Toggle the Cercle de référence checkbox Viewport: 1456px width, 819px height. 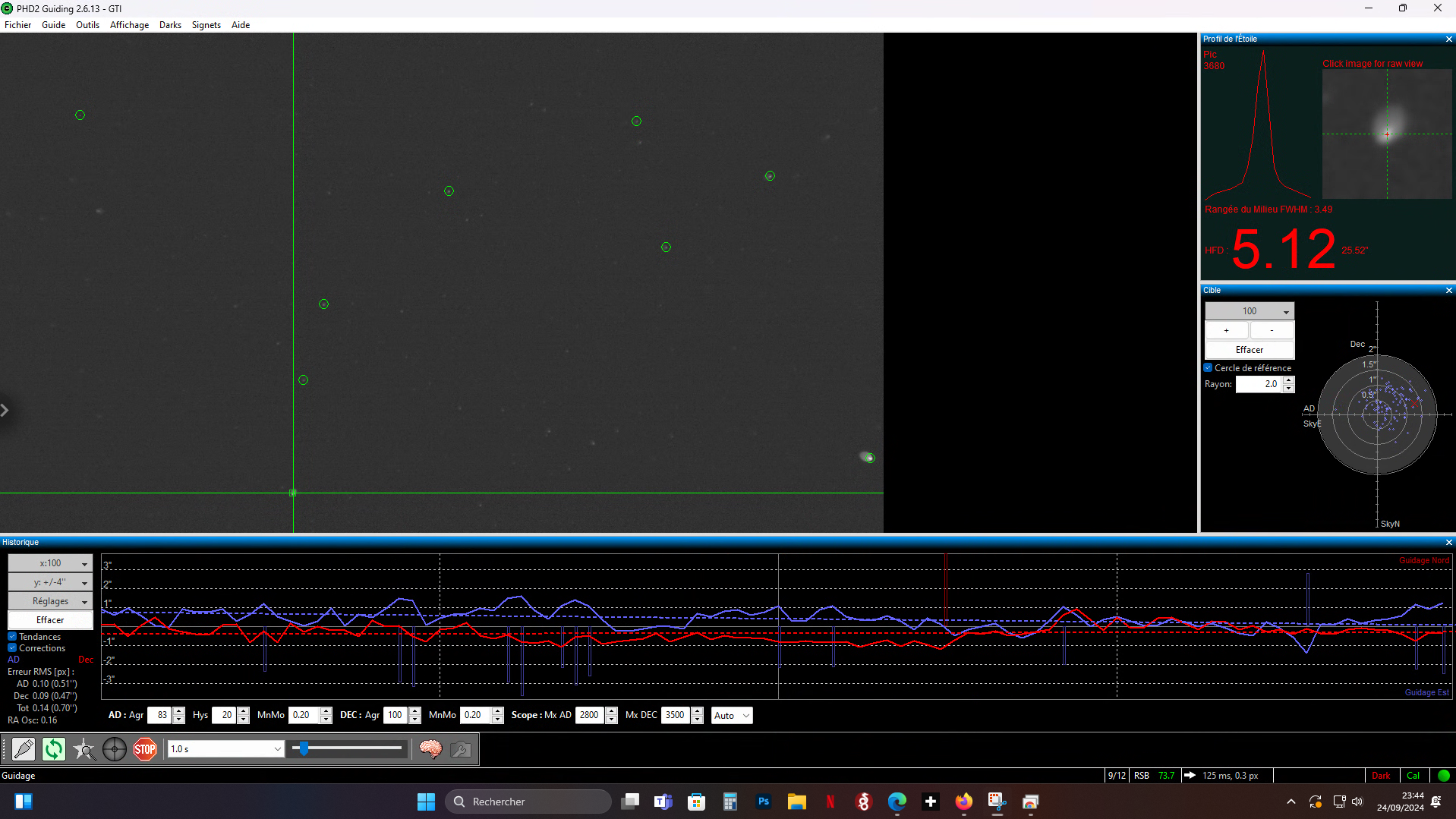pos(1208,368)
